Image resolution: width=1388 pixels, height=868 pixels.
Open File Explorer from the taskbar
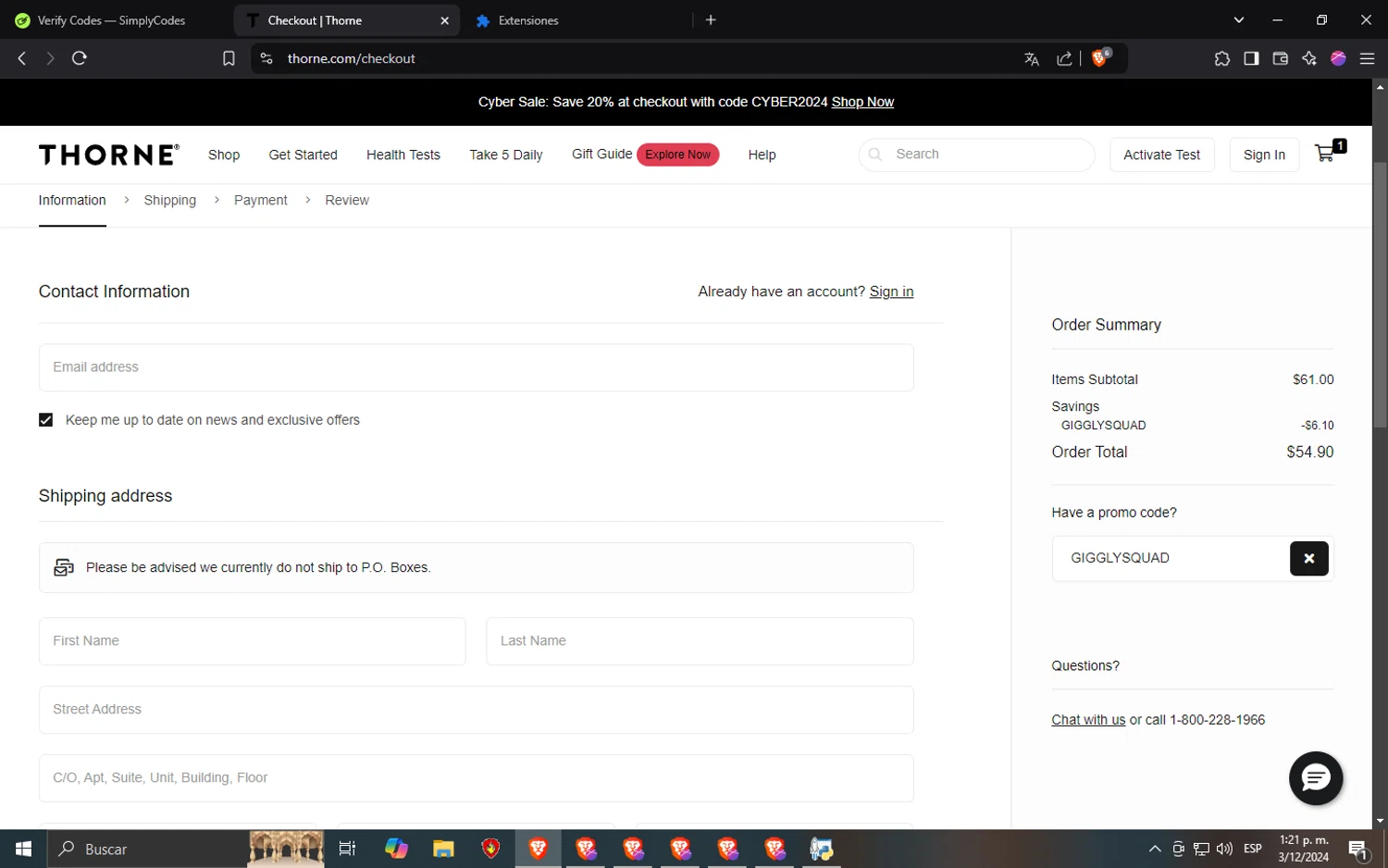point(443,849)
